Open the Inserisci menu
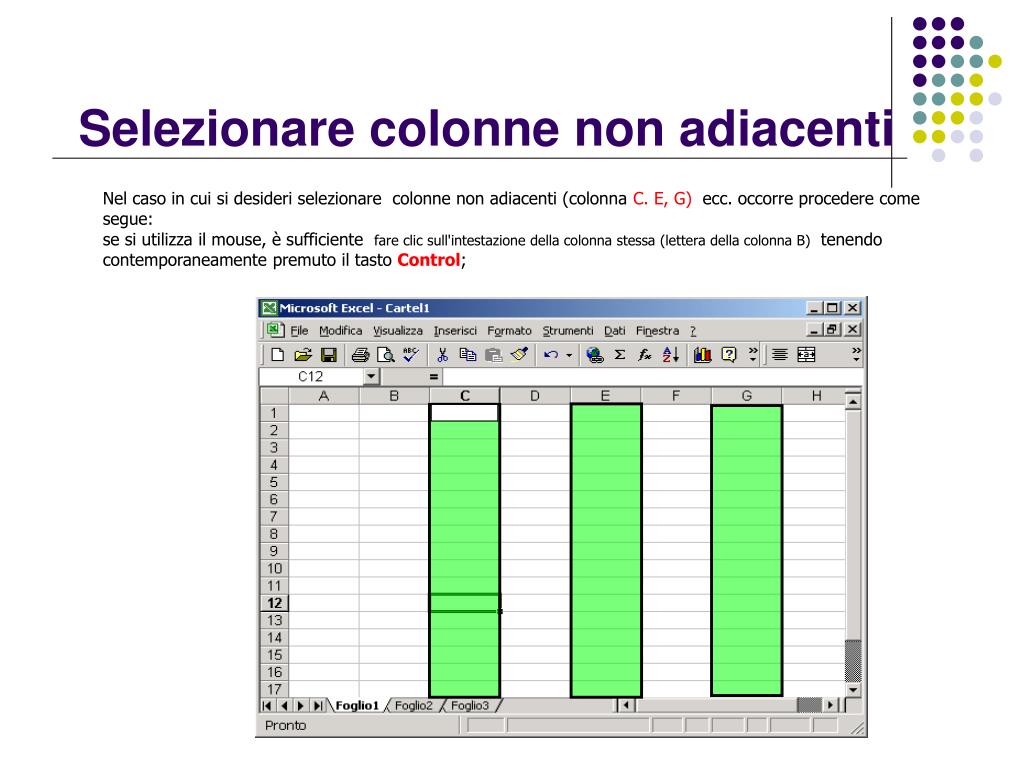This screenshot has width=1024, height=768. coord(455,330)
